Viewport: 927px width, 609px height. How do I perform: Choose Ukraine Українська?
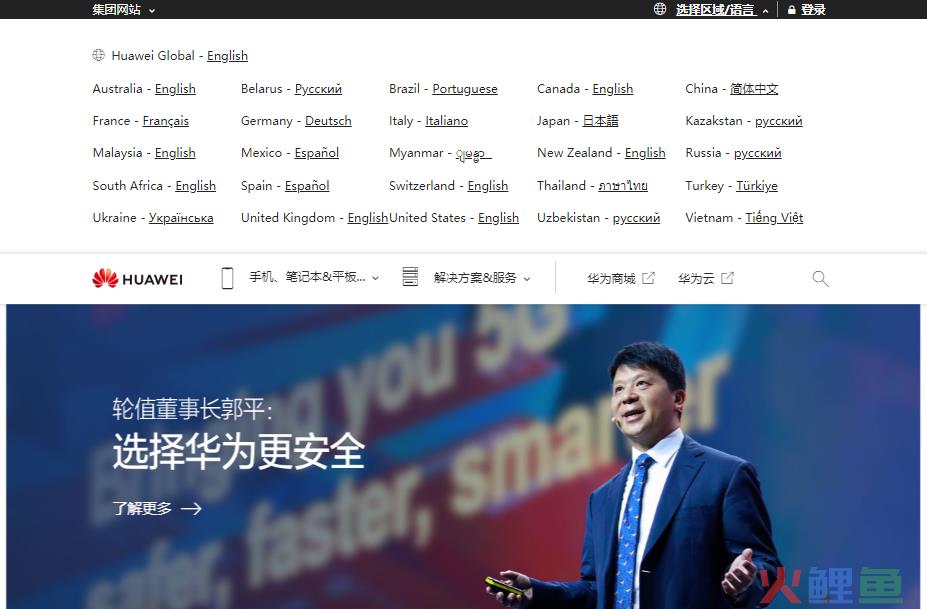pyautogui.click(x=181, y=218)
